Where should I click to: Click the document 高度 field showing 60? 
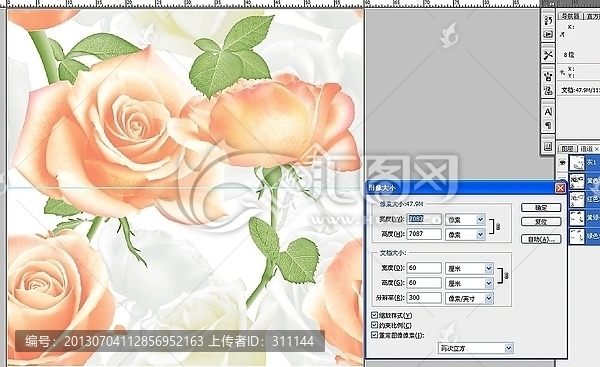pyautogui.click(x=424, y=283)
